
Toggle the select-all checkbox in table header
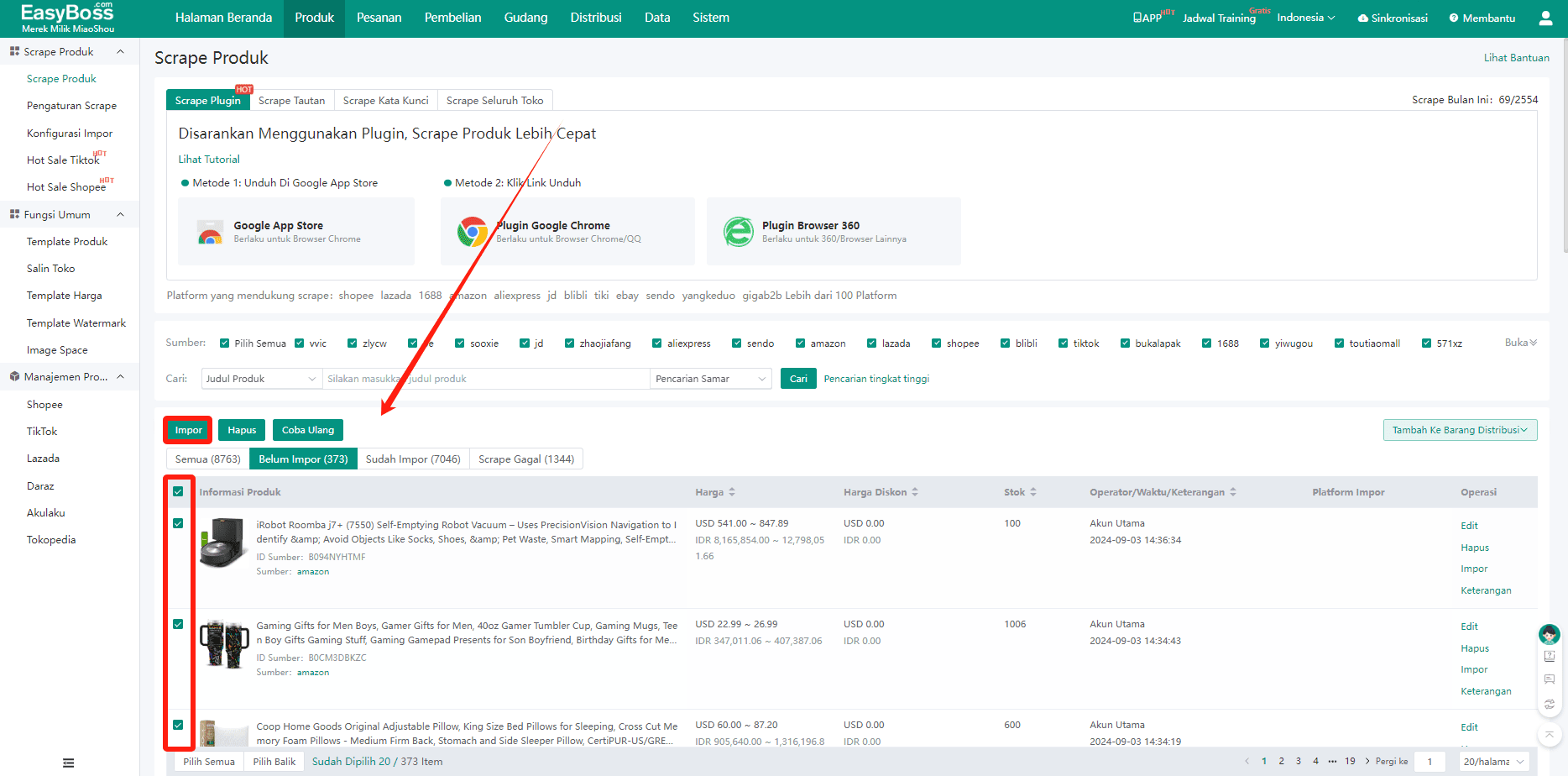(178, 491)
